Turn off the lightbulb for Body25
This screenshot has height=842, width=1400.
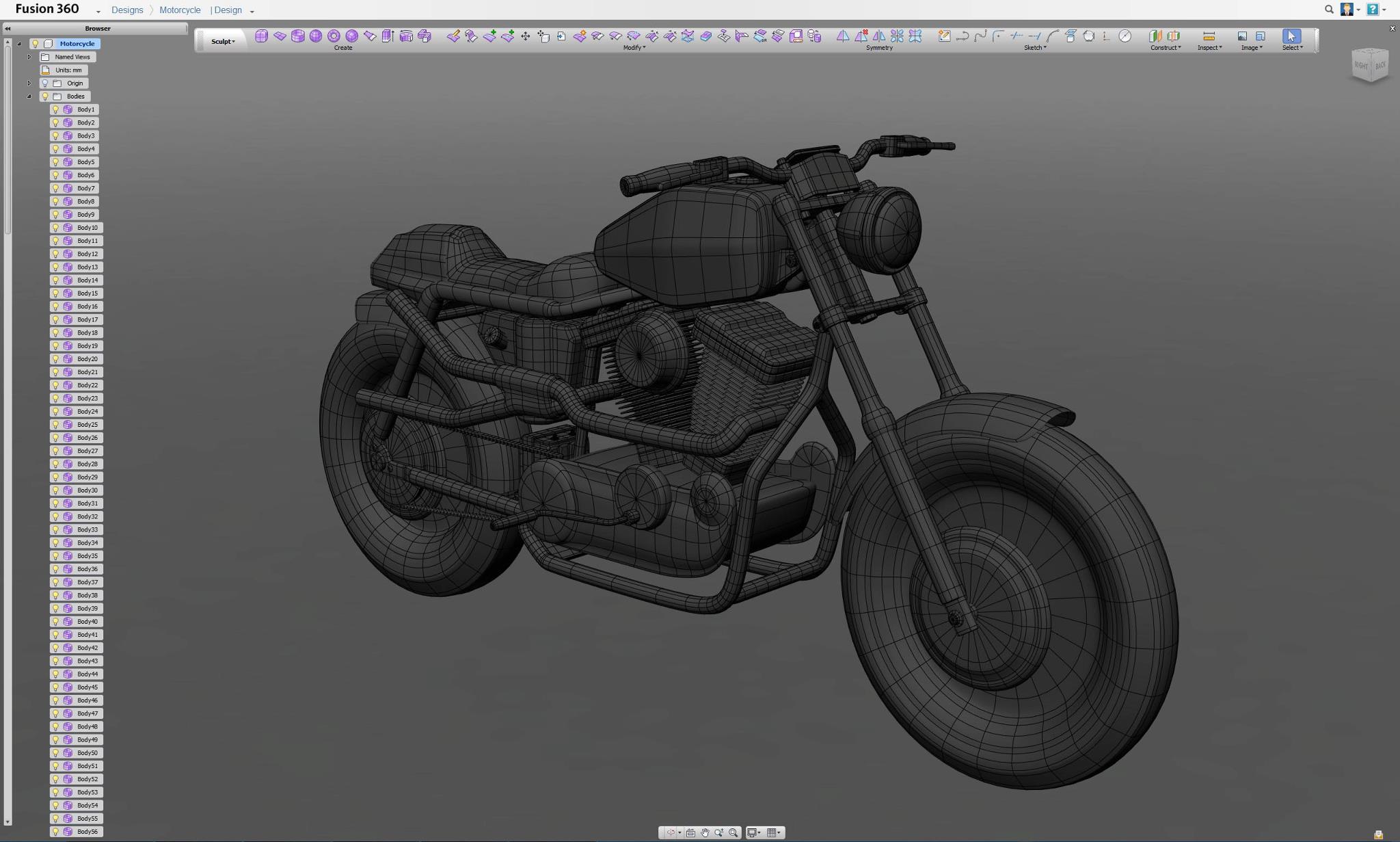pos(55,424)
